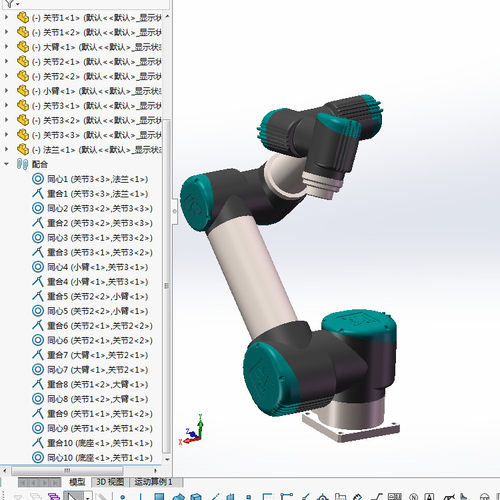
Task: Collapse the 配合 mates folder
Action: (x=6, y=164)
